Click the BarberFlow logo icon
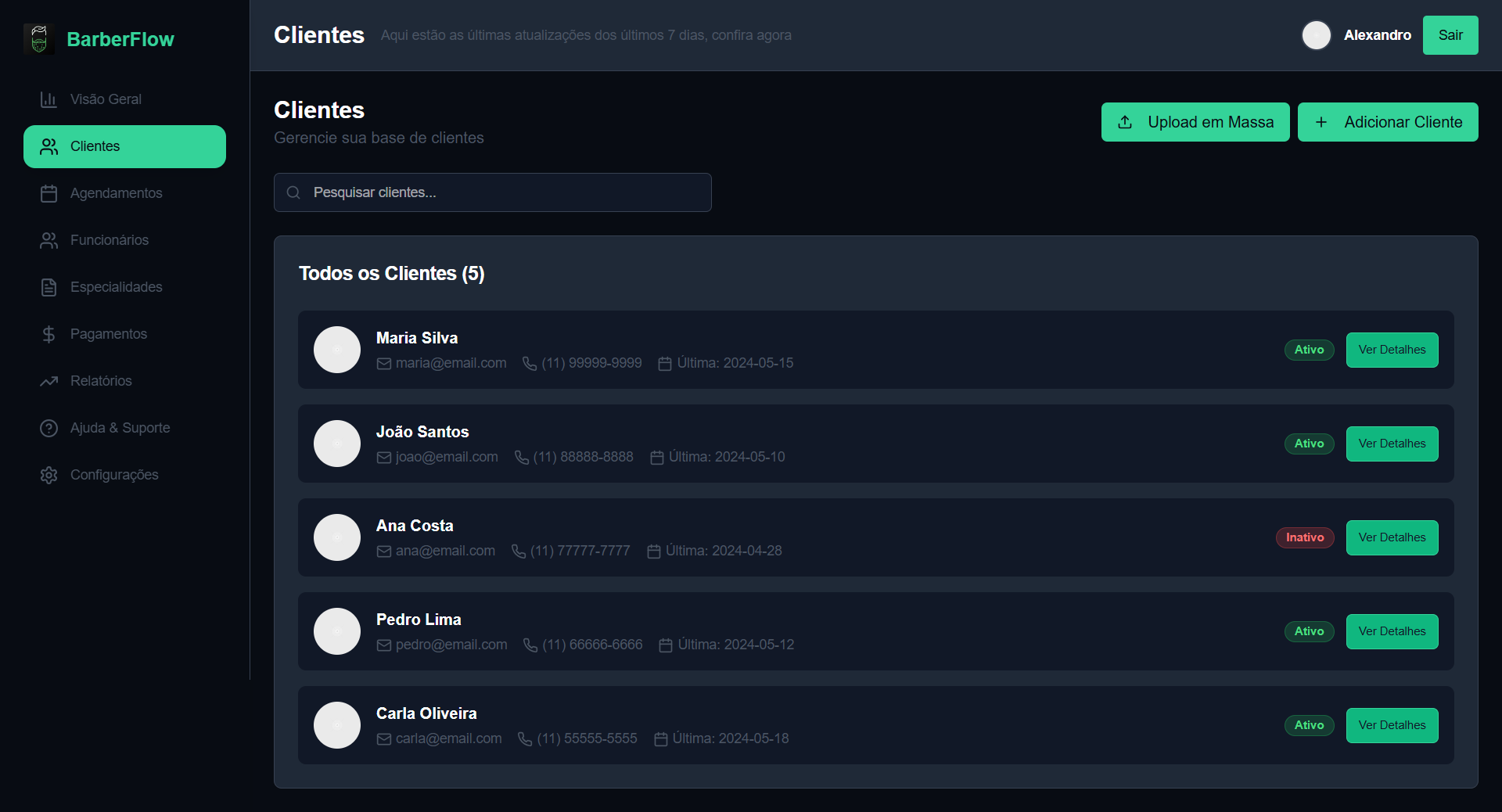 pyautogui.click(x=39, y=39)
